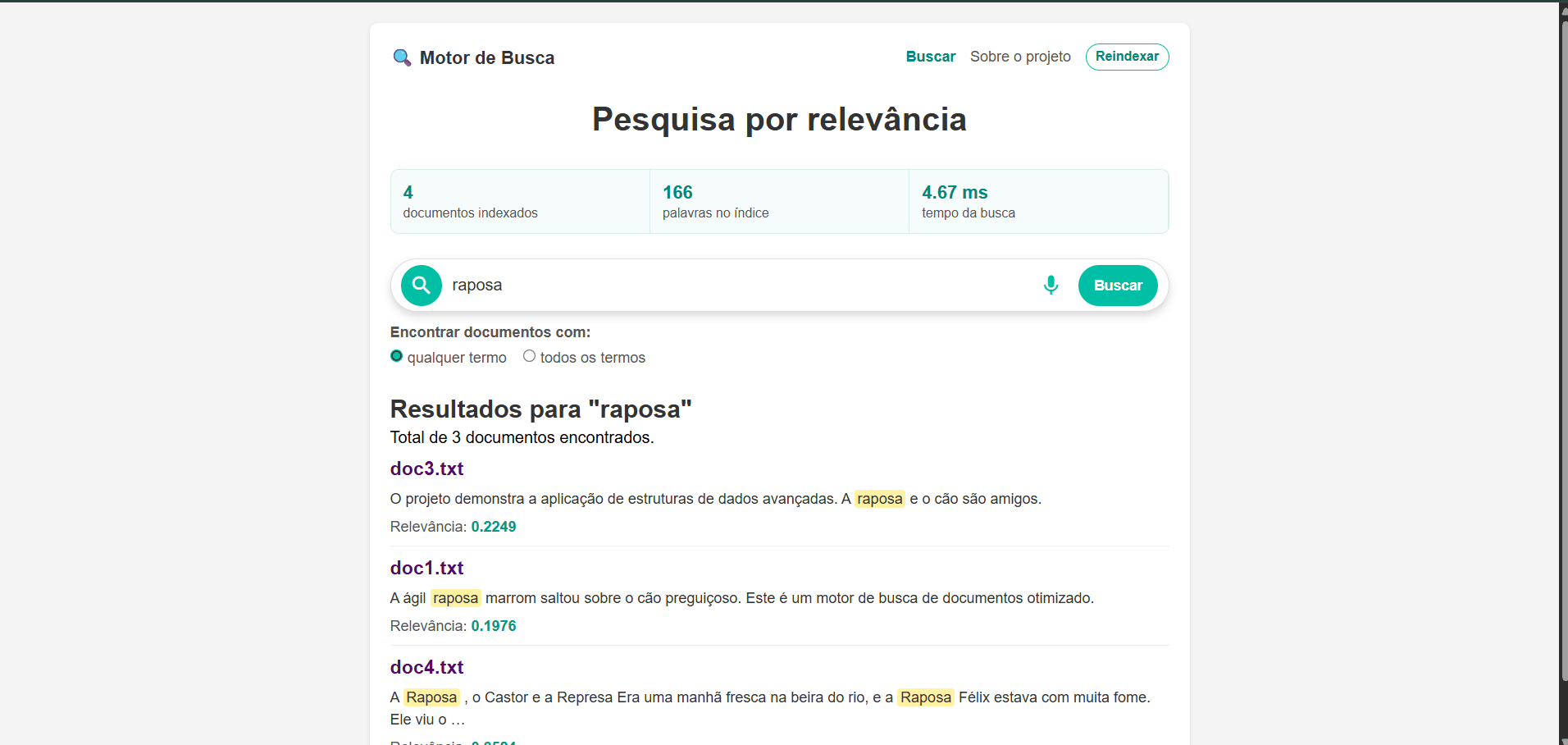Screen dimensions: 1568x745
Task: Click "Total de 3 documentos encontrados." text
Action: (522, 437)
